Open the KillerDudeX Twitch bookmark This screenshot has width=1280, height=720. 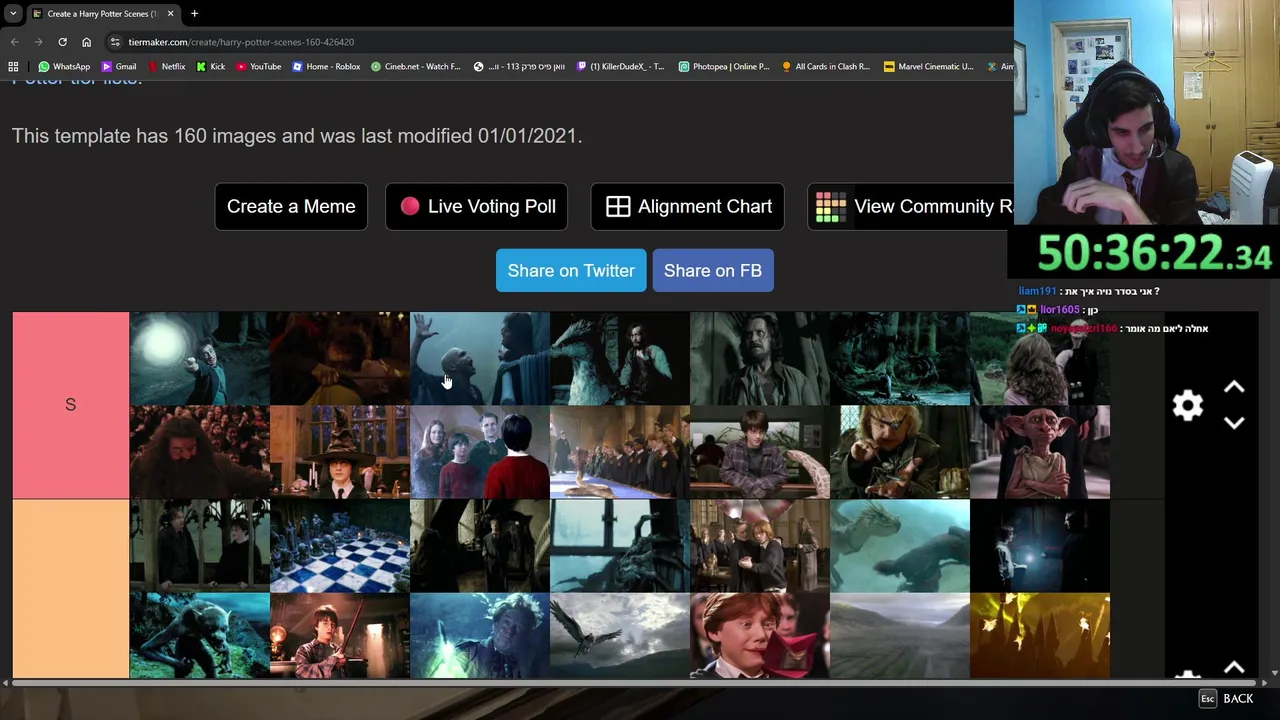620,67
